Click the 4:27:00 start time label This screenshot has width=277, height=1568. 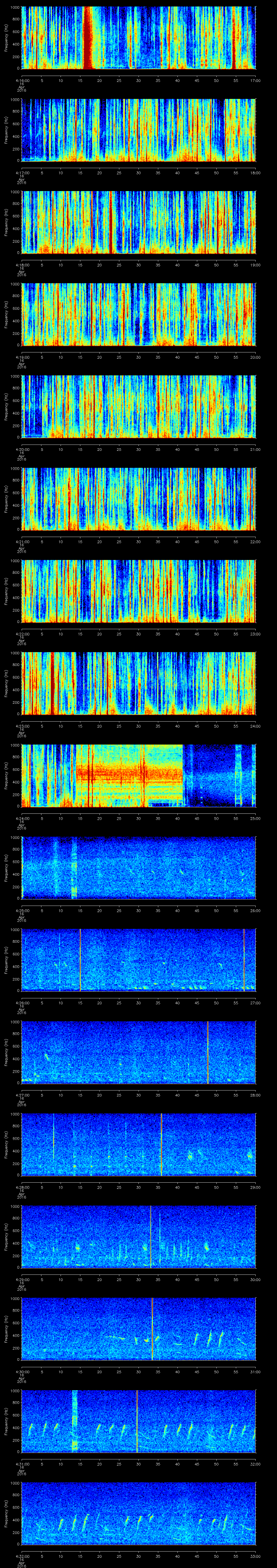(22, 1095)
